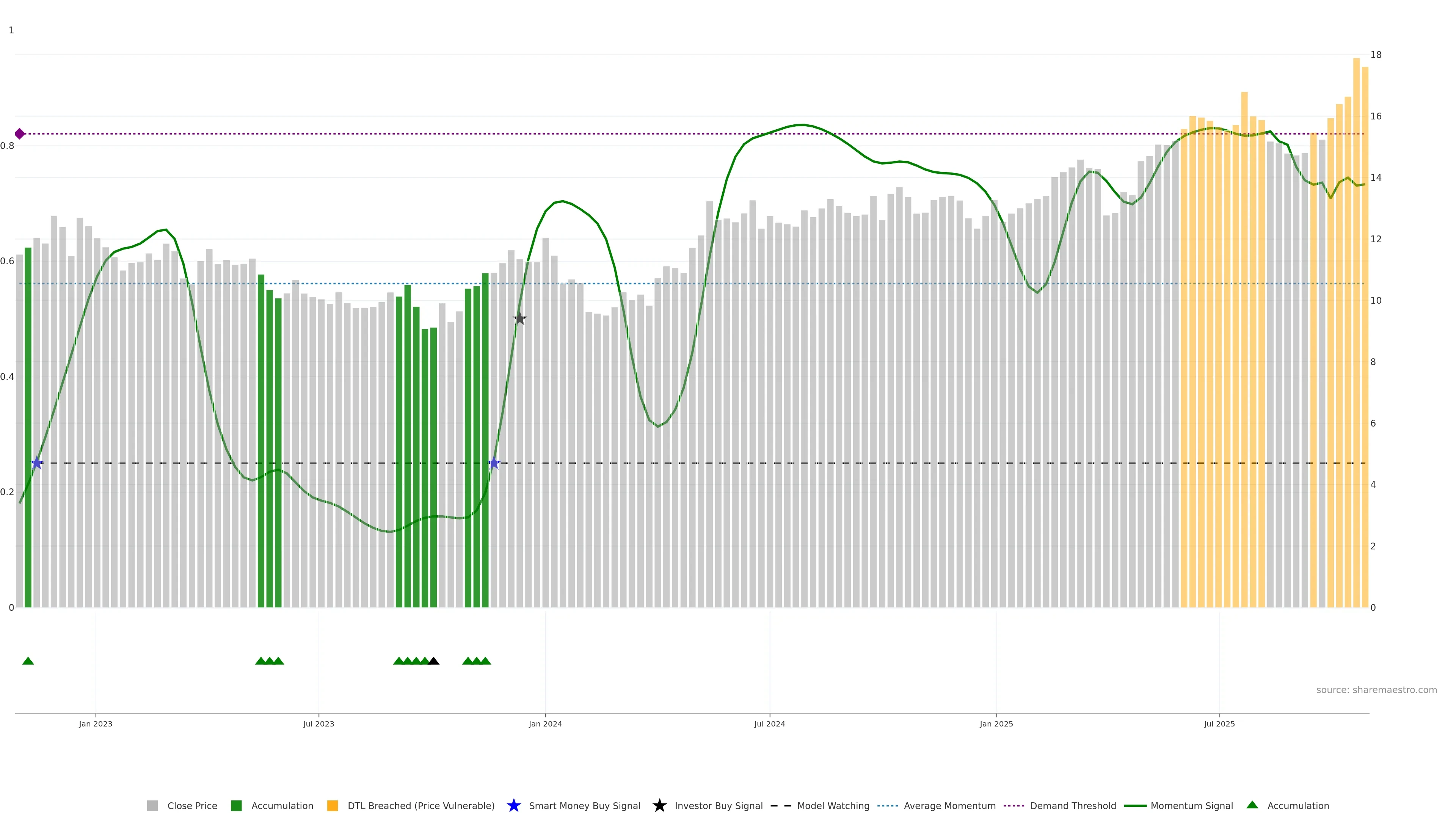Click the blue Smart Money star before Jan 2024
1456x819 pixels.
click(x=494, y=463)
